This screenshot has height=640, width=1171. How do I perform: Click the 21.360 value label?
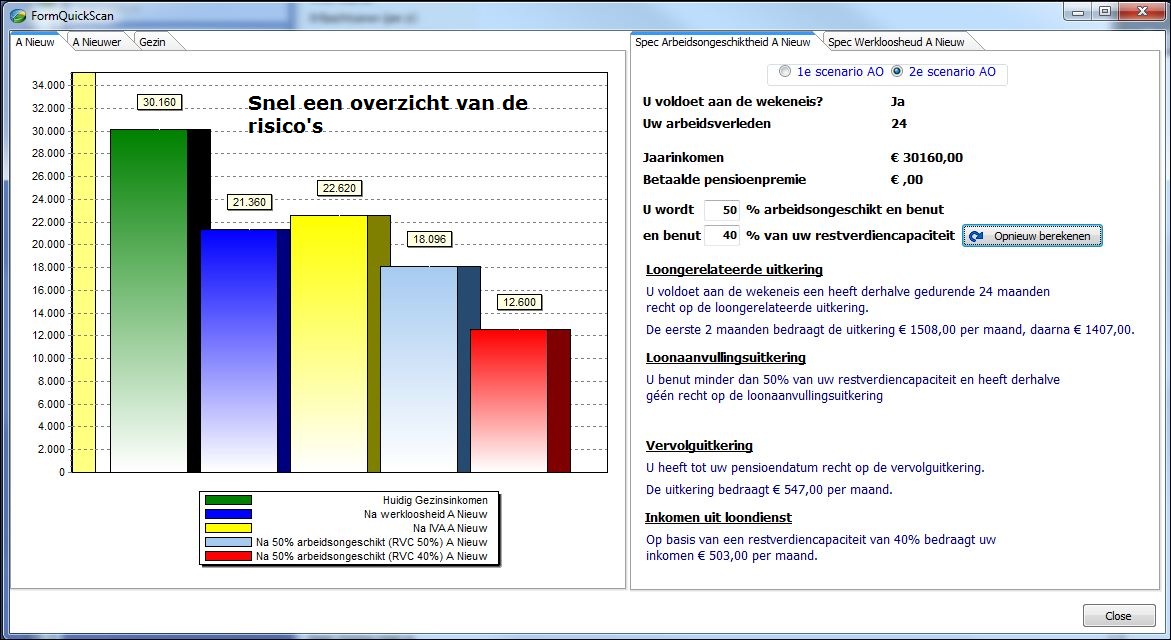click(x=249, y=202)
